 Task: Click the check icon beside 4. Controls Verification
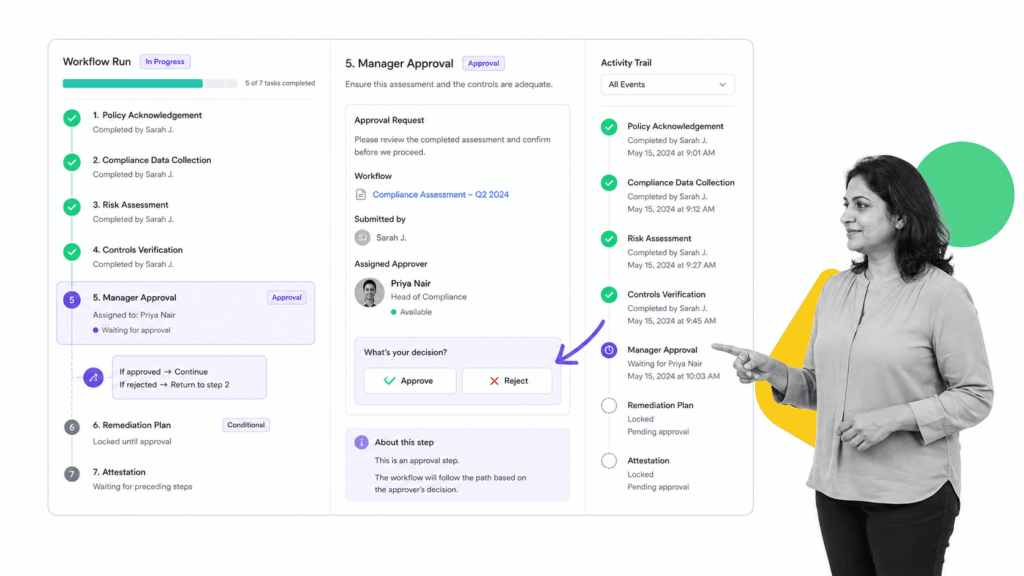coord(72,251)
